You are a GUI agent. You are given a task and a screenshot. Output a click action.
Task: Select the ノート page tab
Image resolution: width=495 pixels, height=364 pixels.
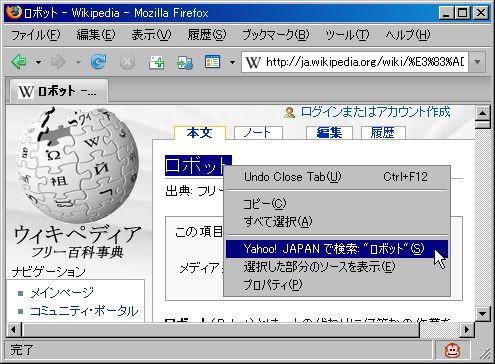tap(258, 133)
